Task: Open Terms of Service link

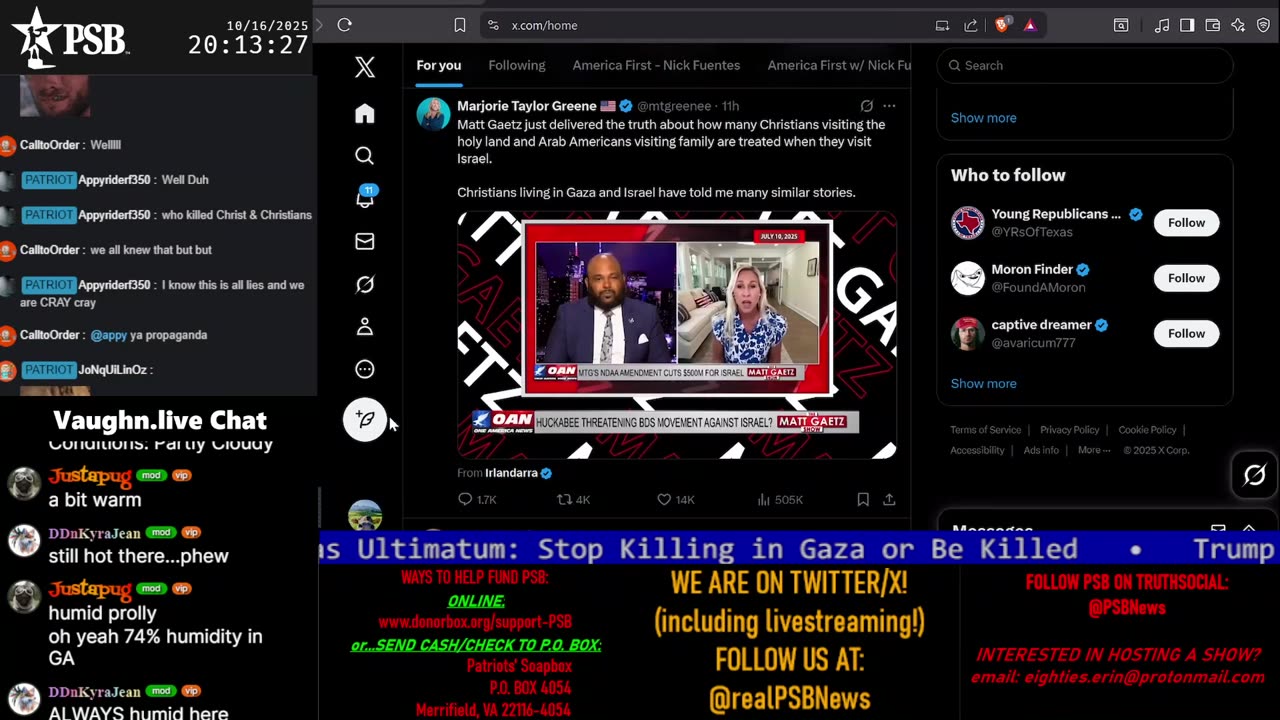Action: pyautogui.click(x=985, y=430)
